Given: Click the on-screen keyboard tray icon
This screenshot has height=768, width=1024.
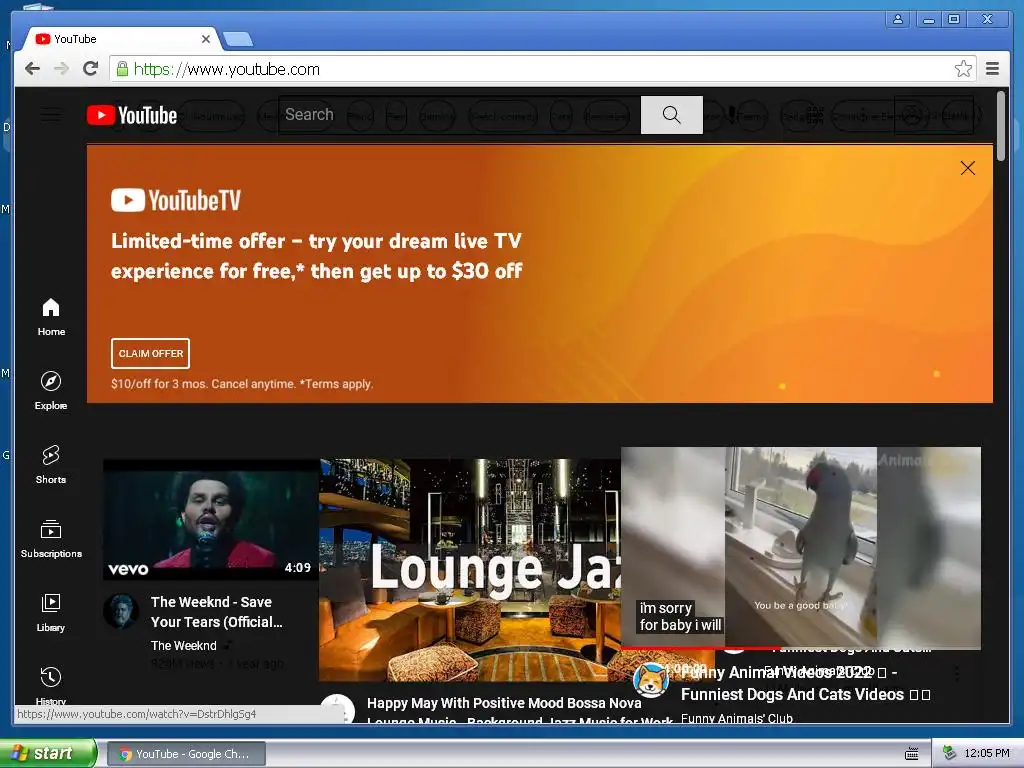Looking at the screenshot, I should point(912,754).
